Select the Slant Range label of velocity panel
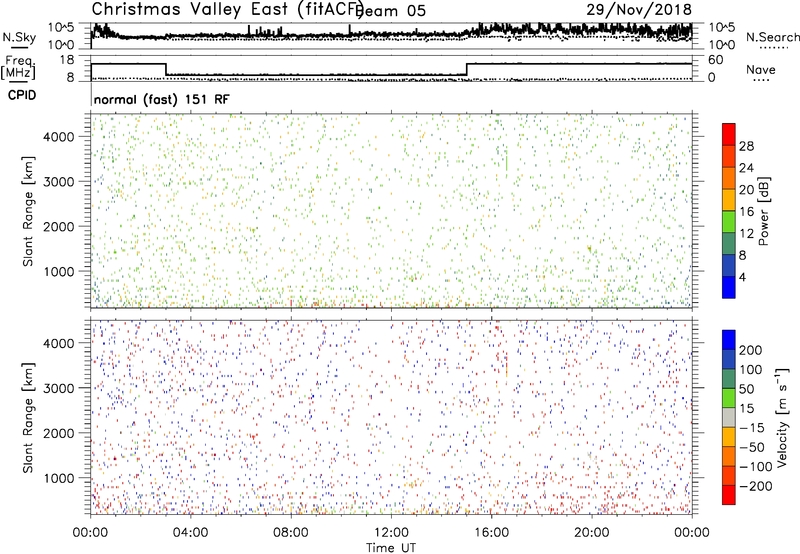 (28, 418)
